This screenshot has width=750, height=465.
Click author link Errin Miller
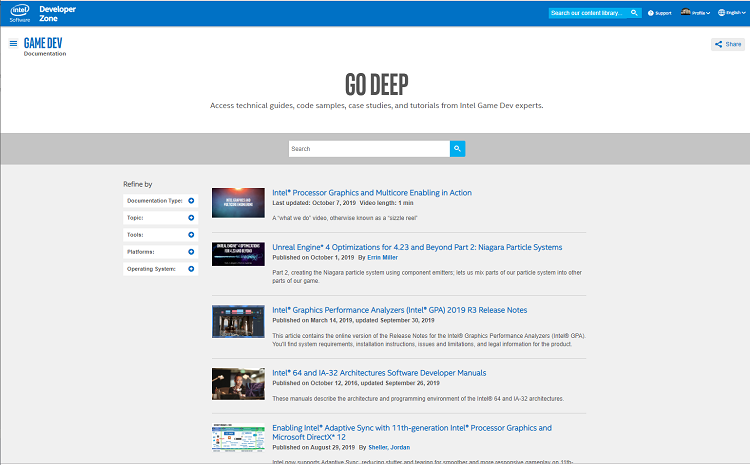click(382, 257)
